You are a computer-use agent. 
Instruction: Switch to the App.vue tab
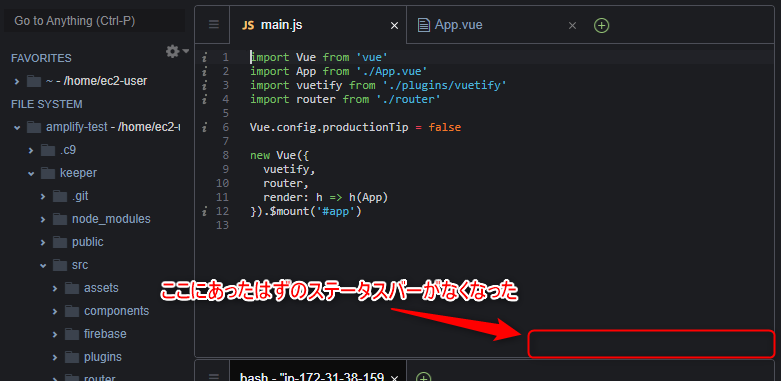point(496,25)
